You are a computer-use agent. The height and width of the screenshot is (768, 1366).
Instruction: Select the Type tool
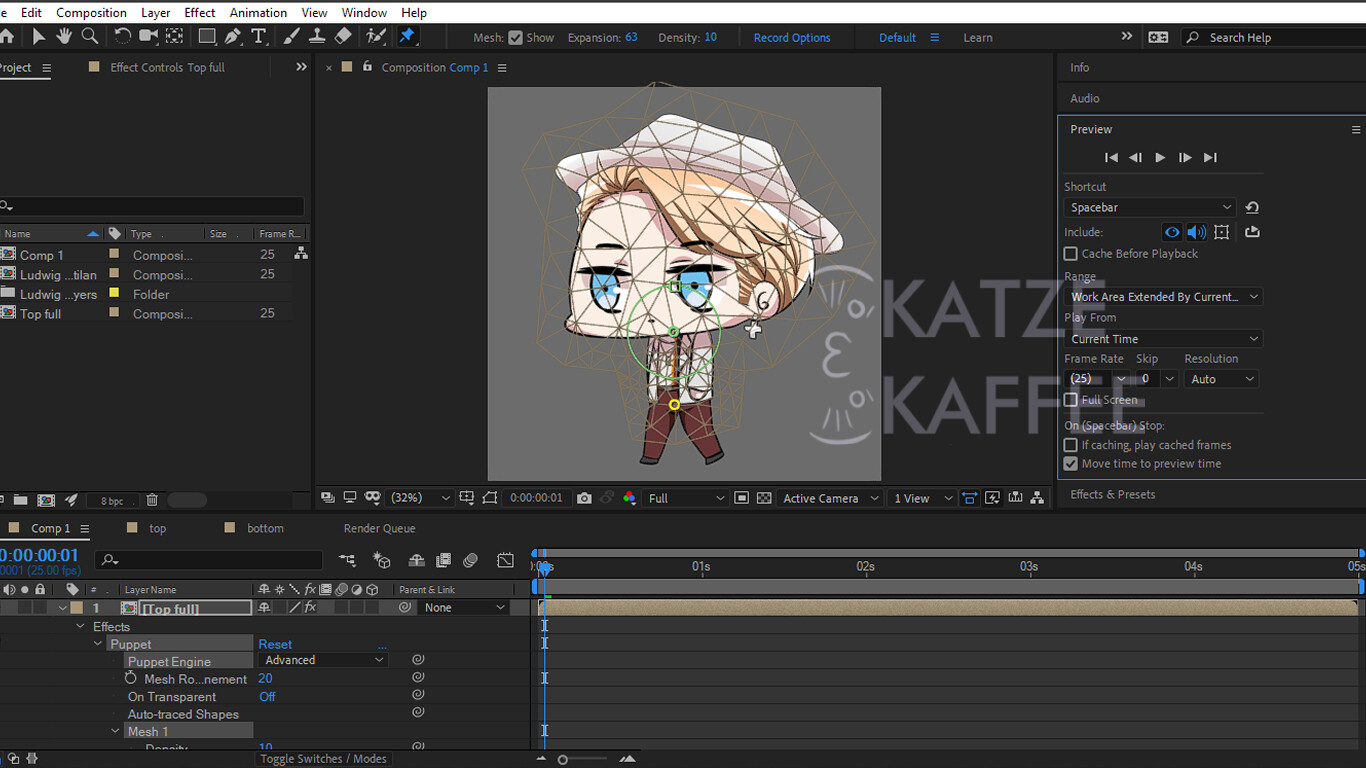(x=260, y=37)
